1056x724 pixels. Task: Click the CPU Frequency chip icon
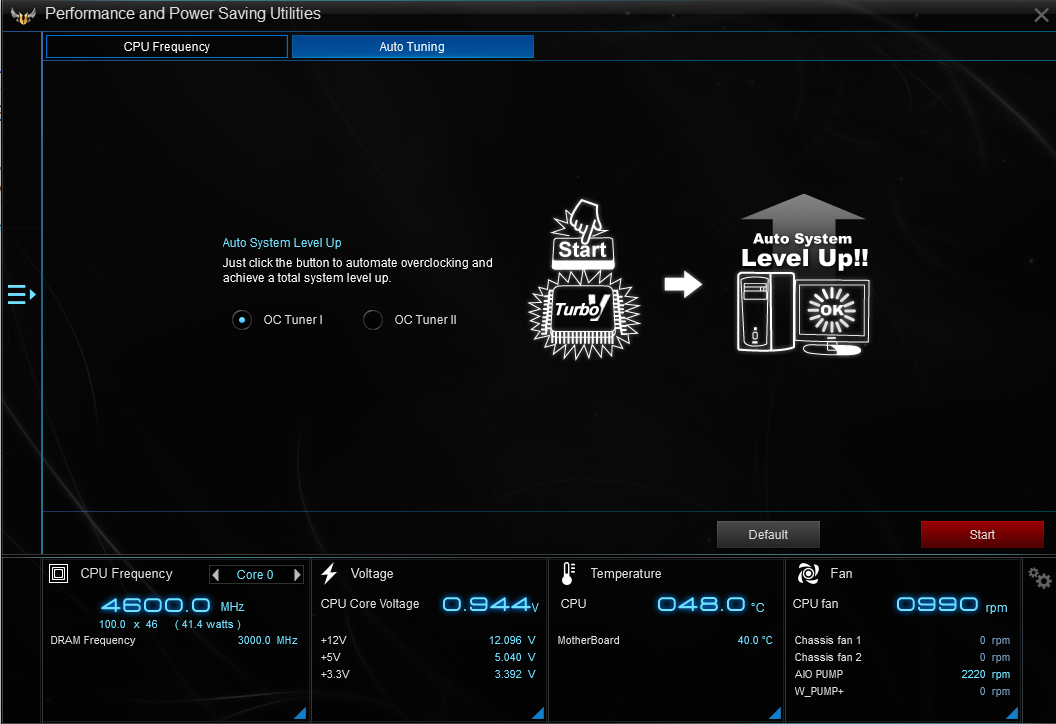point(59,573)
